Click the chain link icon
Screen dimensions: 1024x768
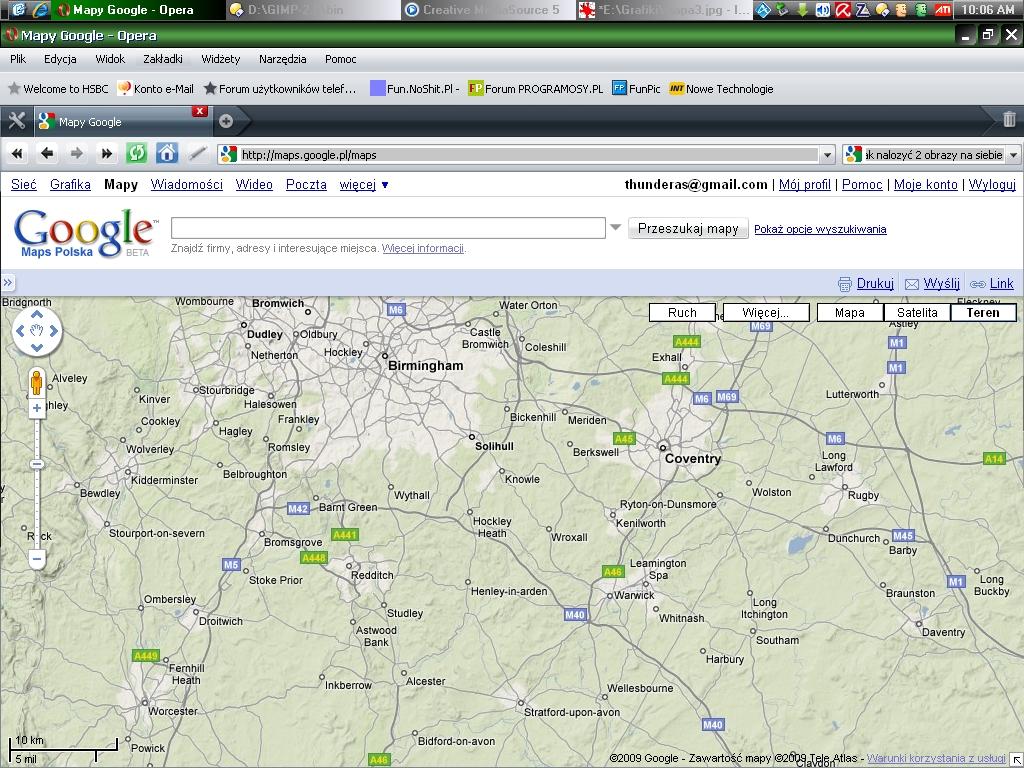pyautogui.click(x=978, y=284)
